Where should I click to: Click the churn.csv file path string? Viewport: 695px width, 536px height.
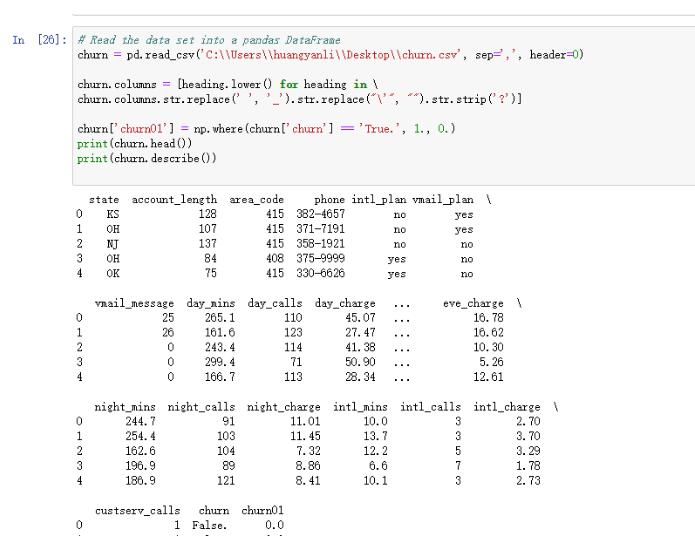[x=330, y=55]
